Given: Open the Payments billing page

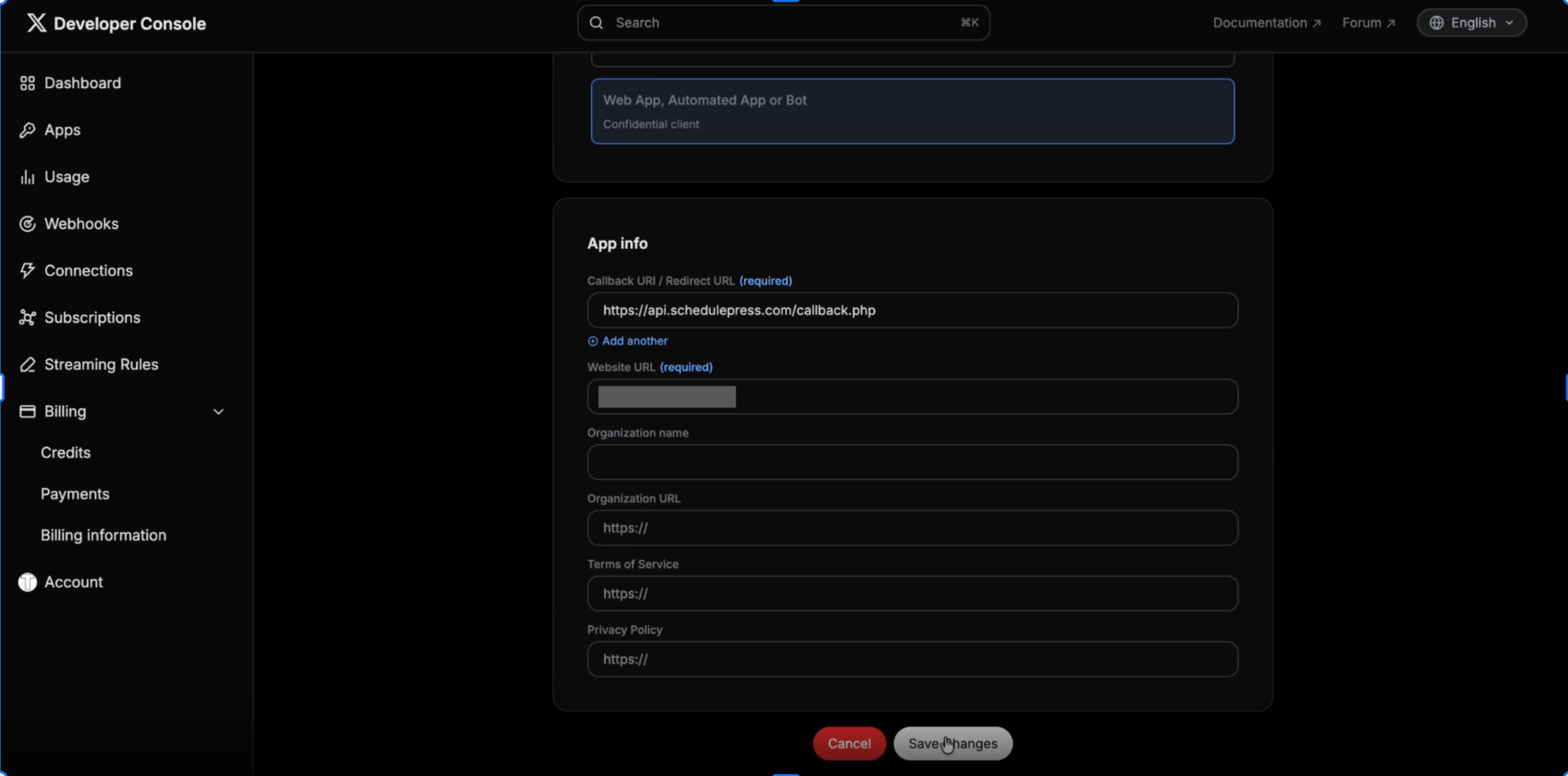Looking at the screenshot, I should 75,494.
